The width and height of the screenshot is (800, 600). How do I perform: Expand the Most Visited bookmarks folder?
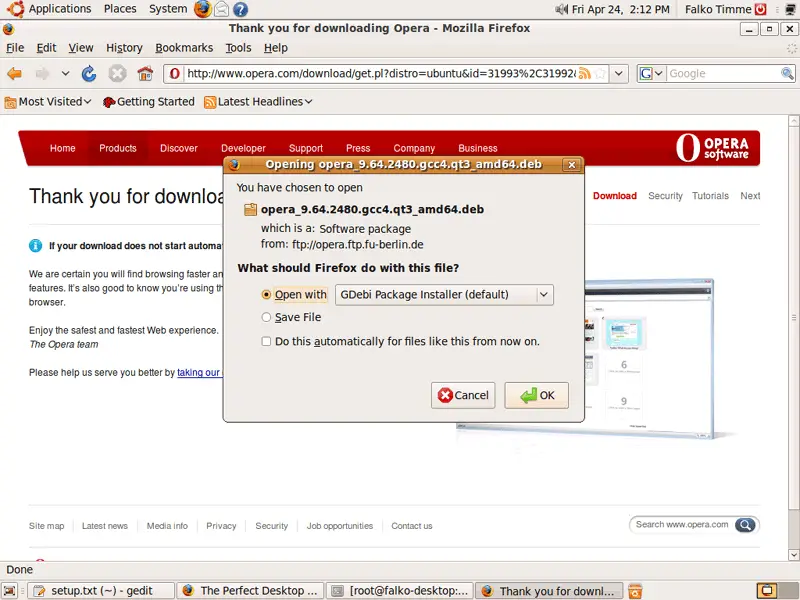47,102
